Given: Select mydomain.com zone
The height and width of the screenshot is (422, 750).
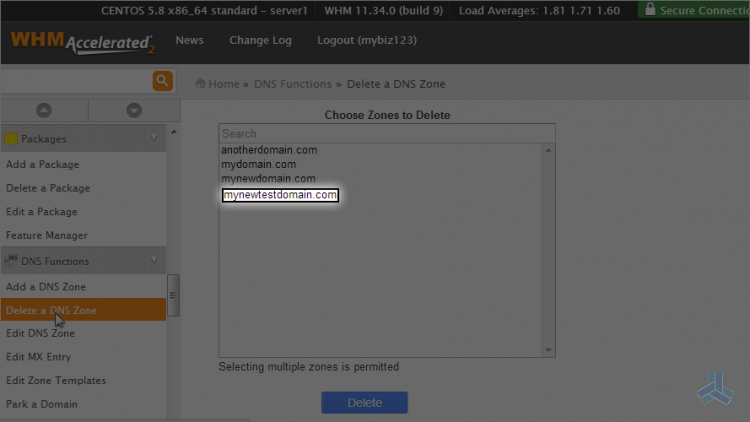Looking at the screenshot, I should click(259, 165).
